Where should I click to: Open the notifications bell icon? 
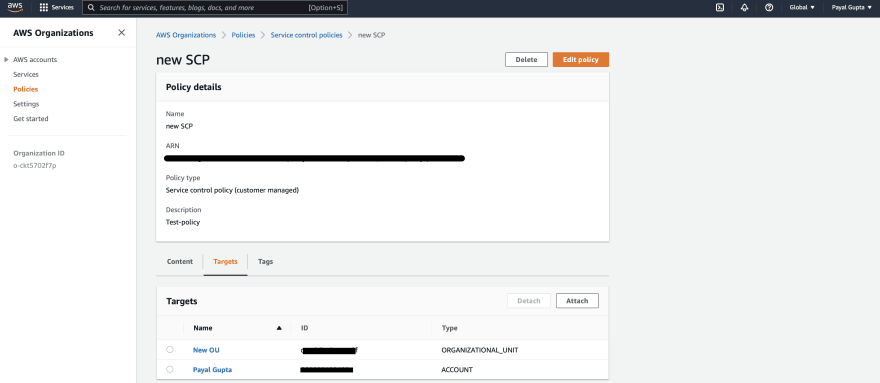[x=744, y=8]
